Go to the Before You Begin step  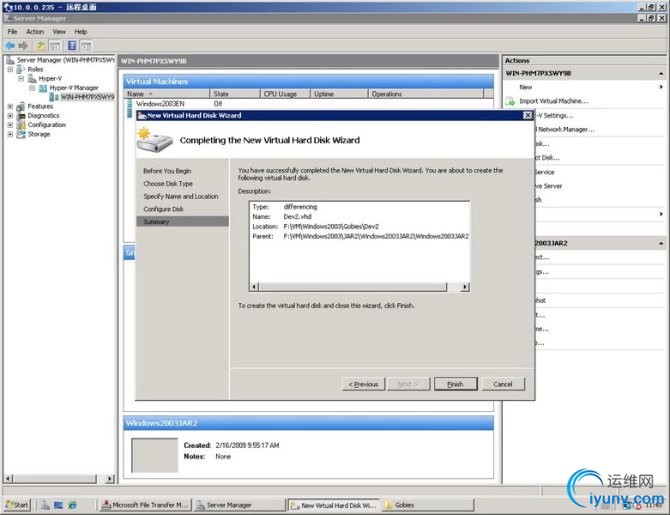click(167, 171)
